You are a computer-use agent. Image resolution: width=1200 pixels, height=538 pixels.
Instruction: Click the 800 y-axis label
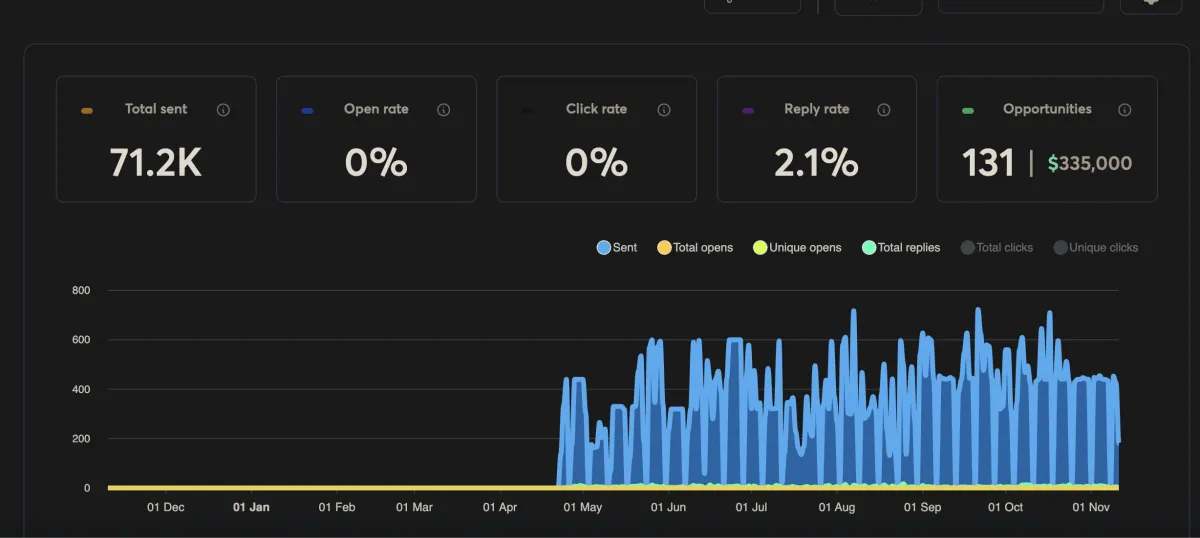81,291
